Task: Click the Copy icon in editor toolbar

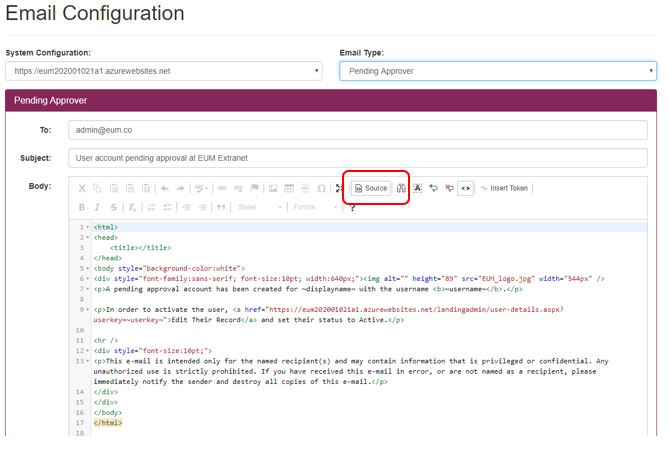Action: 97,188
